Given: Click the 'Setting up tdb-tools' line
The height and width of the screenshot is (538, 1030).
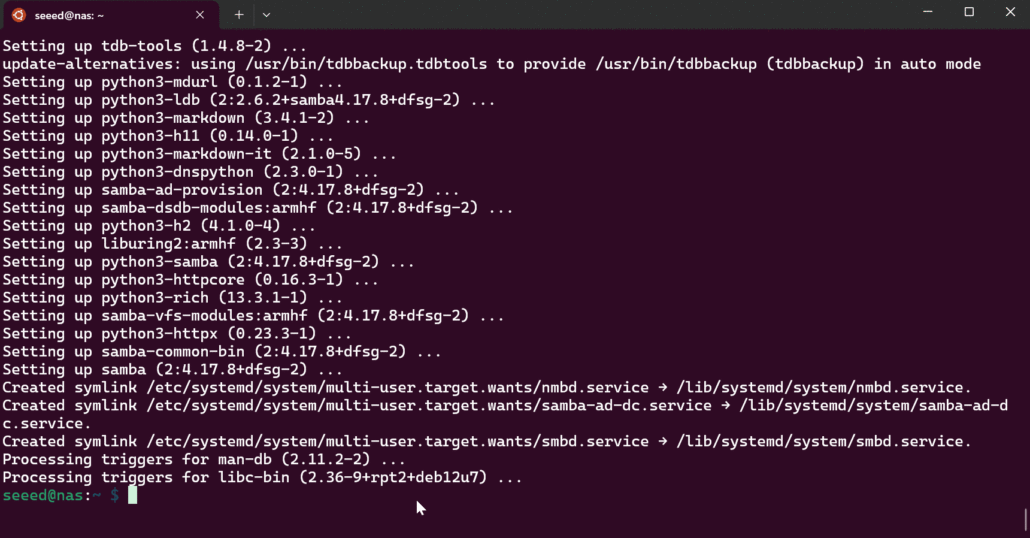Looking at the screenshot, I should click(x=154, y=46).
